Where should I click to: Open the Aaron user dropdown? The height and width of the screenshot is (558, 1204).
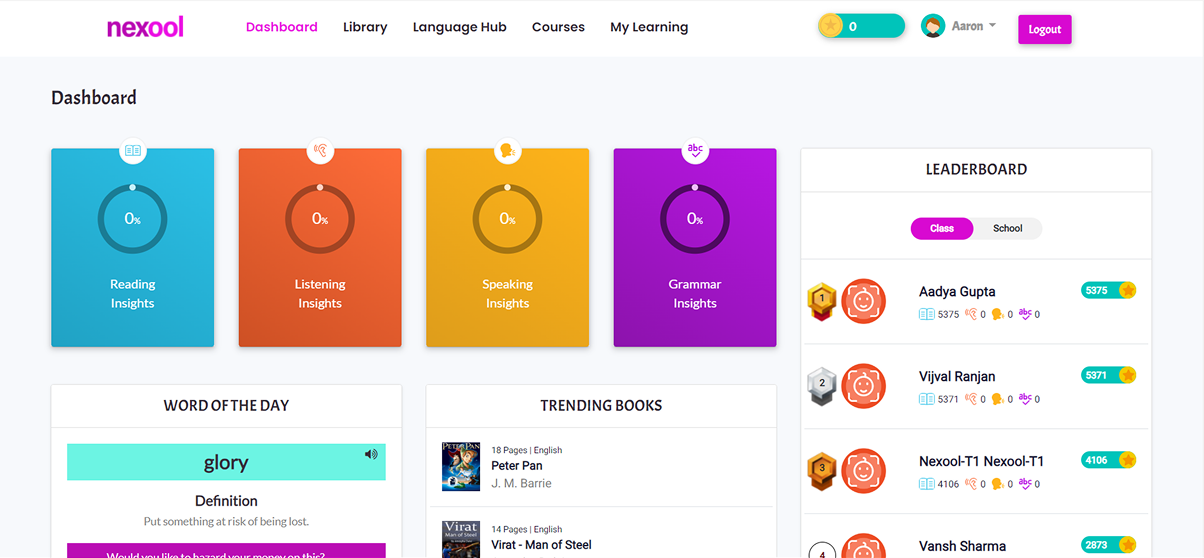click(973, 26)
